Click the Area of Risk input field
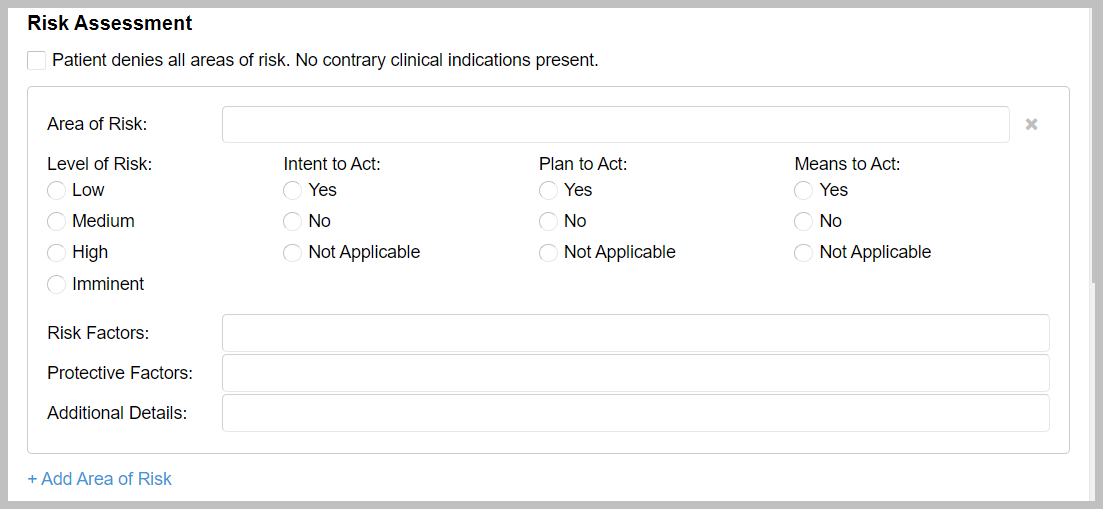1103x509 pixels. [x=615, y=125]
